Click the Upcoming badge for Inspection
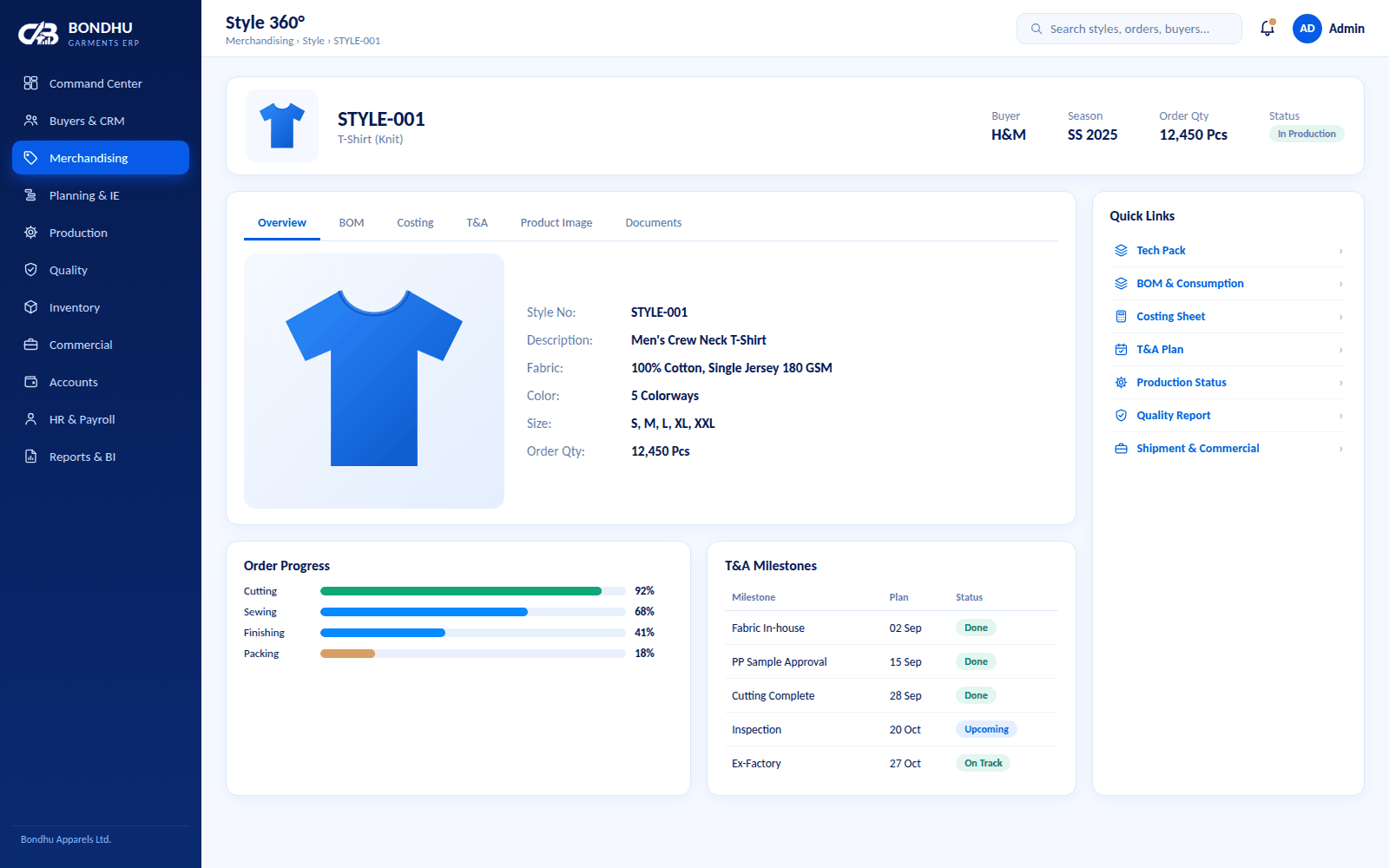 [x=986, y=729]
